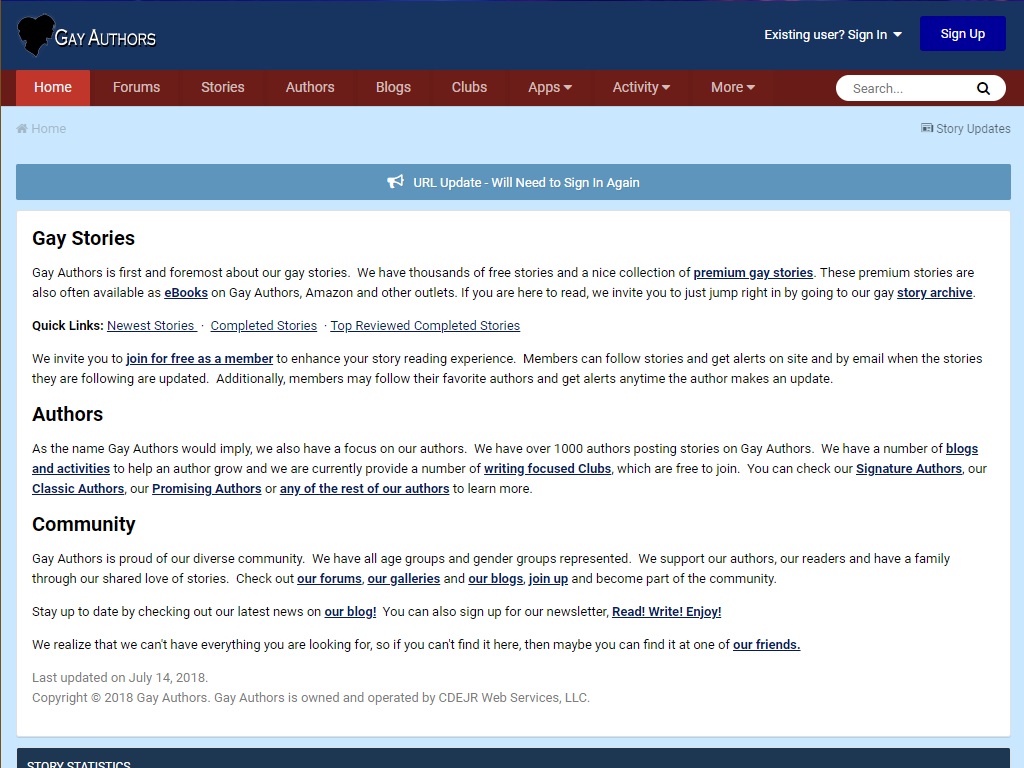The height and width of the screenshot is (768, 1024).
Task: Open the Stories tab
Action: click(x=223, y=88)
